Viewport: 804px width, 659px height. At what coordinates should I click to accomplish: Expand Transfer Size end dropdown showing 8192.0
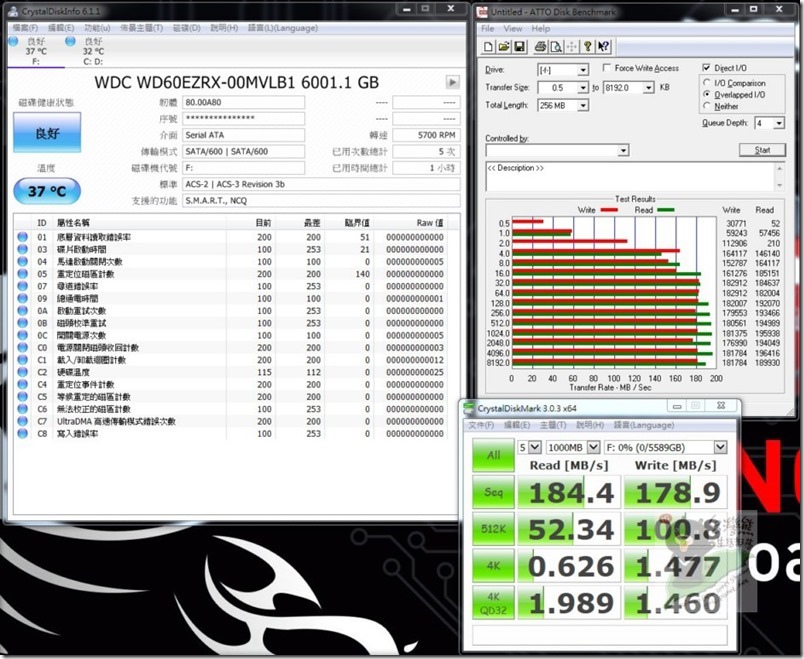click(649, 88)
